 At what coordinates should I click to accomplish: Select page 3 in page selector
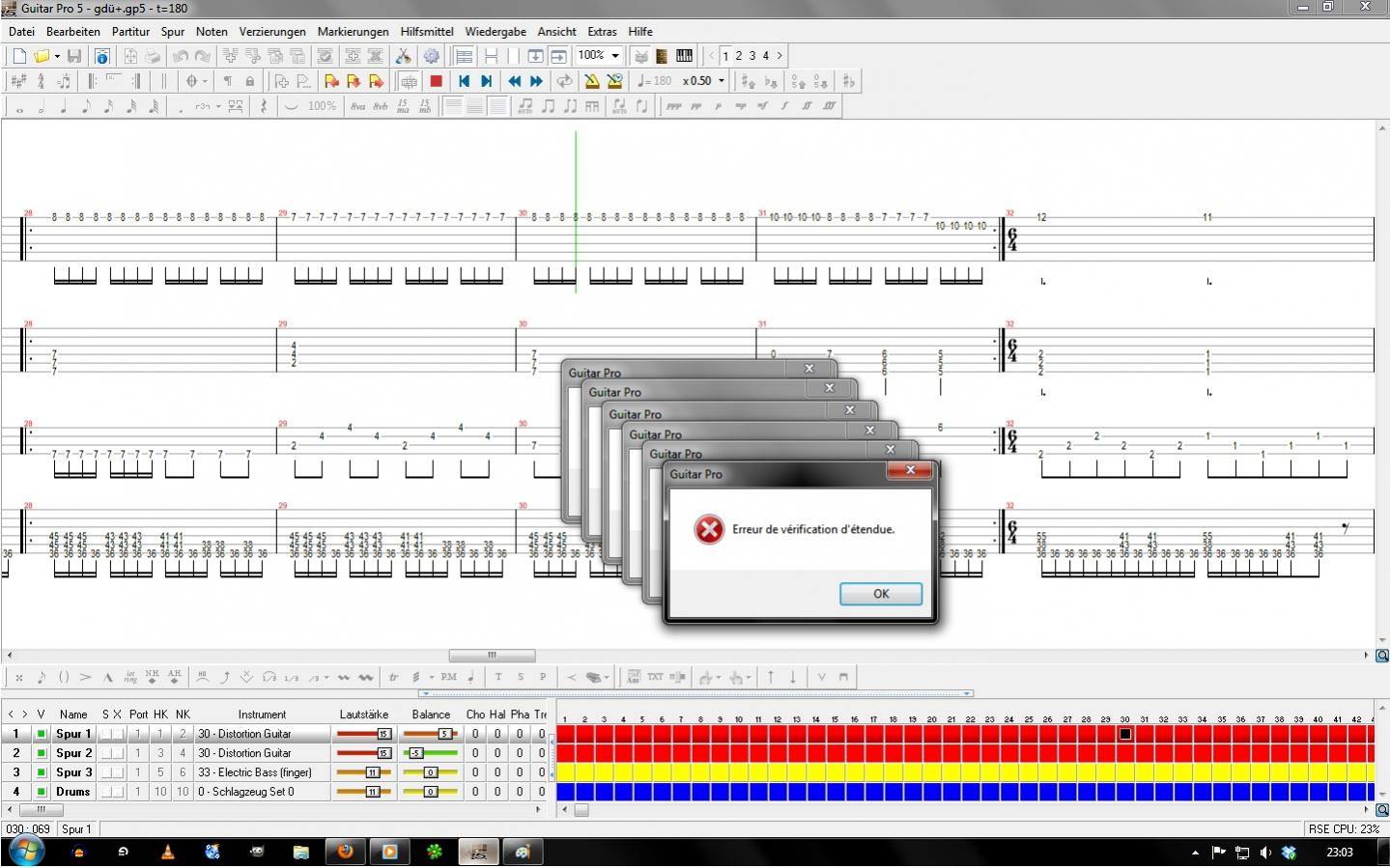coord(752,56)
